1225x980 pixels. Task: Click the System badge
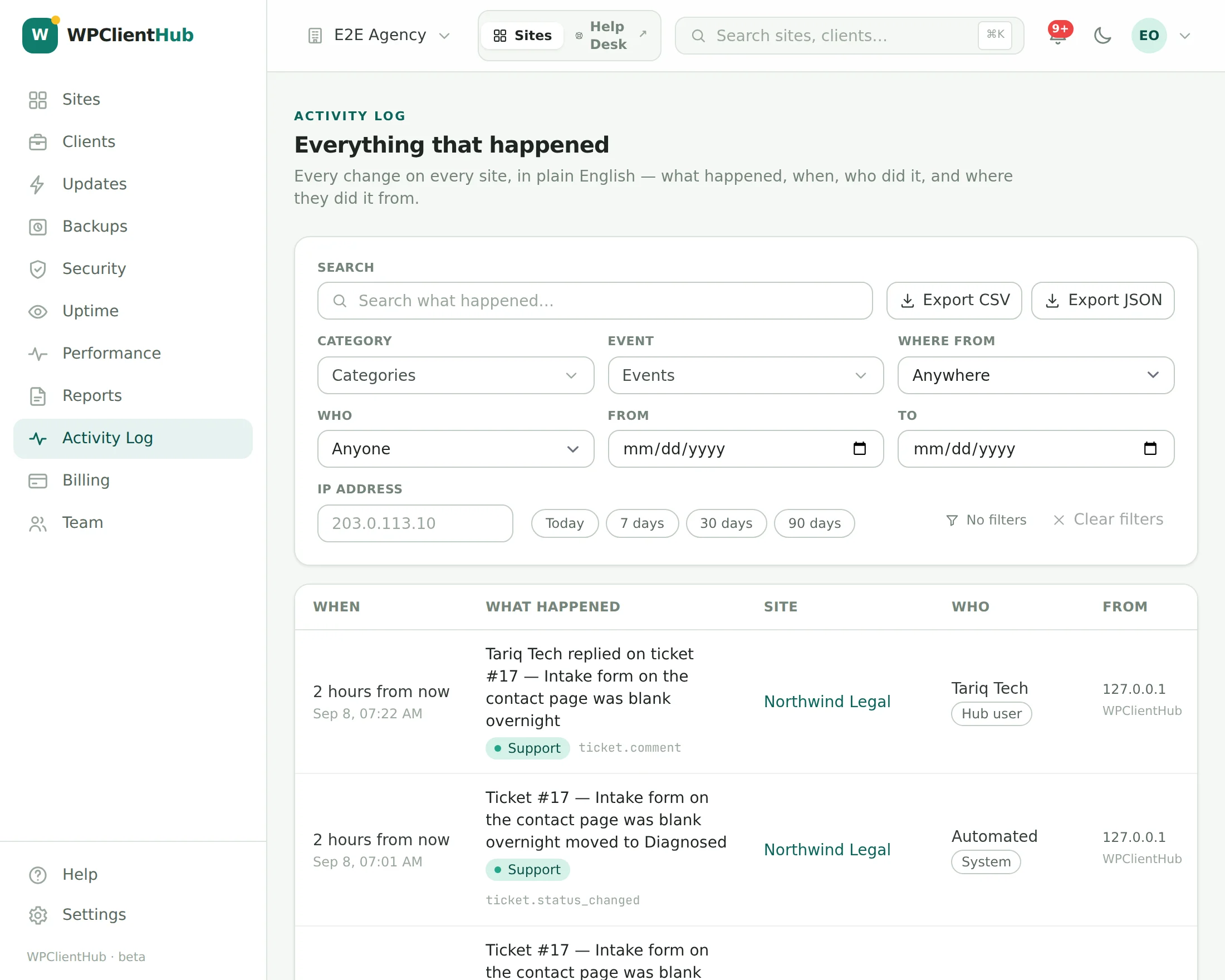986,862
